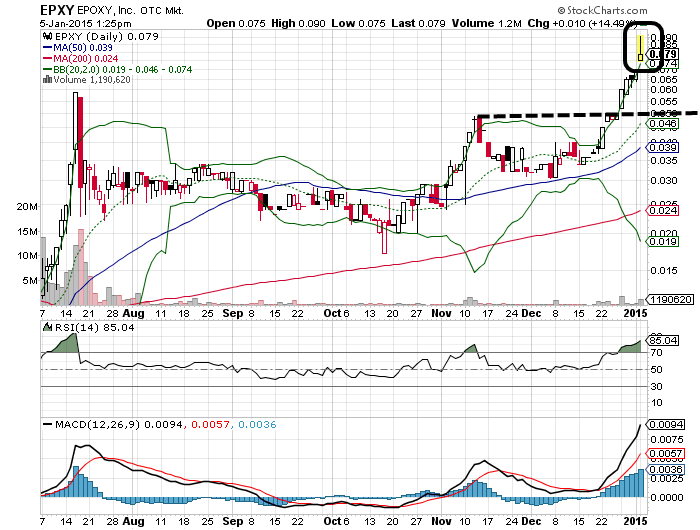Click the '10M' volume axis label
The width and height of the screenshot is (700, 530).
(27, 256)
